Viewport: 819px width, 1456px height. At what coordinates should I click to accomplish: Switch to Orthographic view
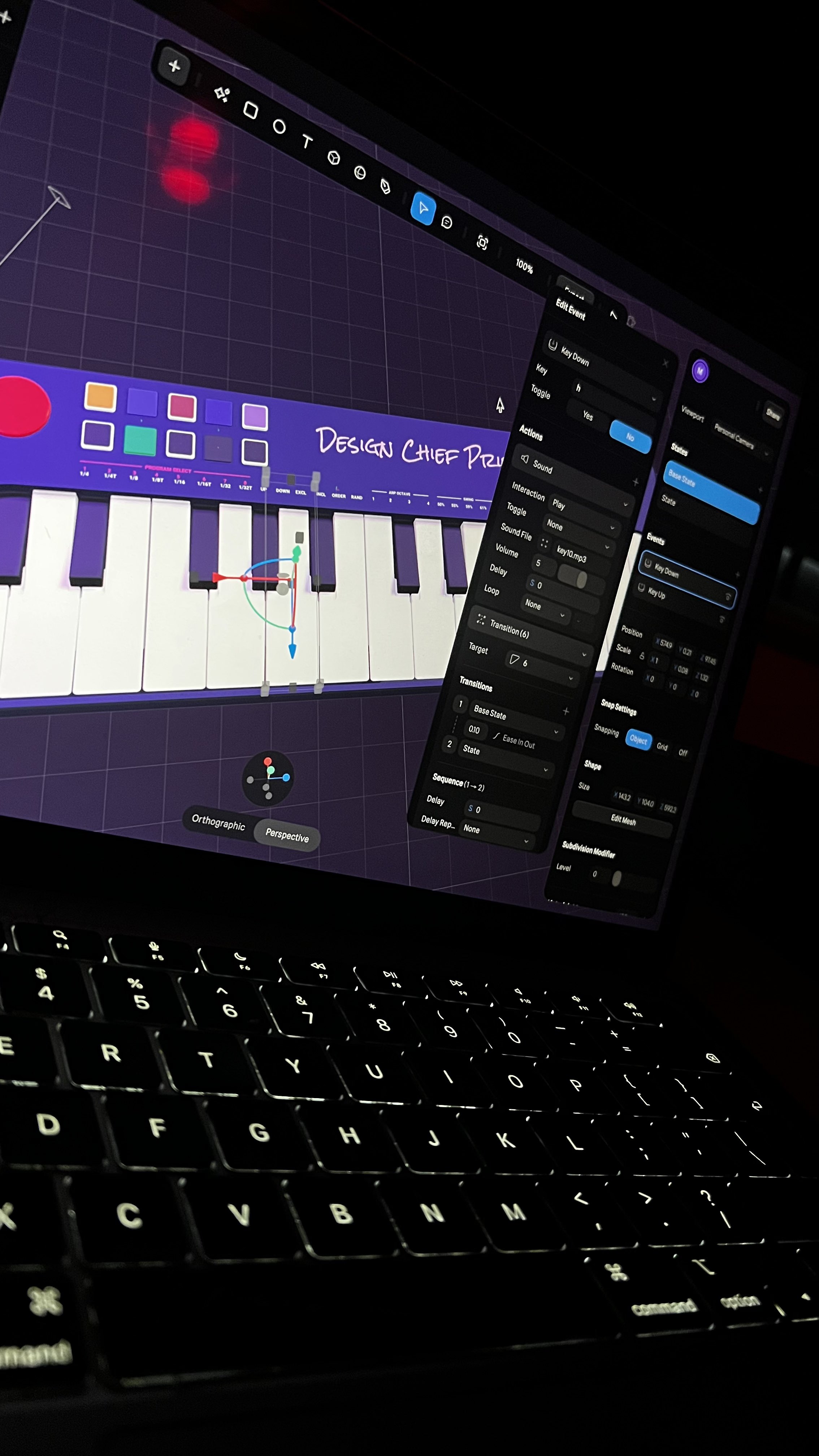point(218,822)
